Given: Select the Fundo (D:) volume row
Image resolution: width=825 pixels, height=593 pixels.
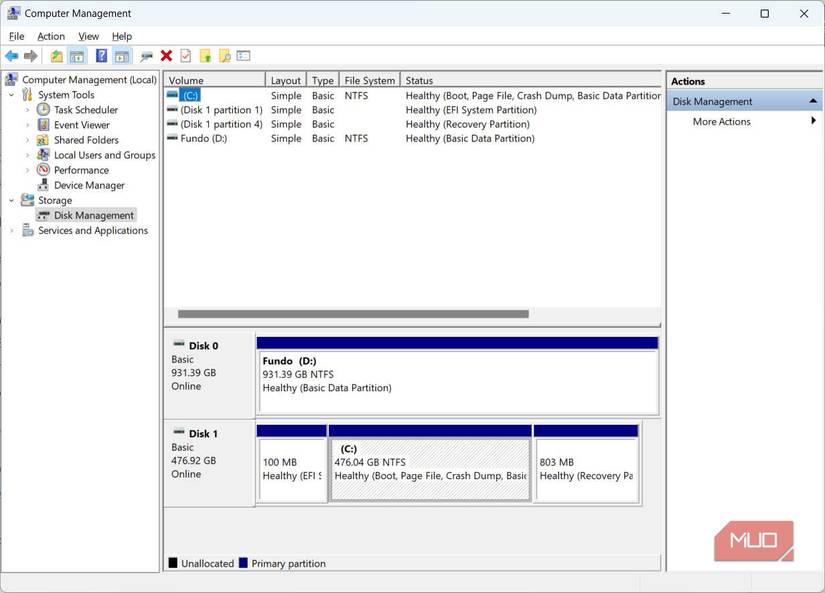Looking at the screenshot, I should (x=200, y=138).
